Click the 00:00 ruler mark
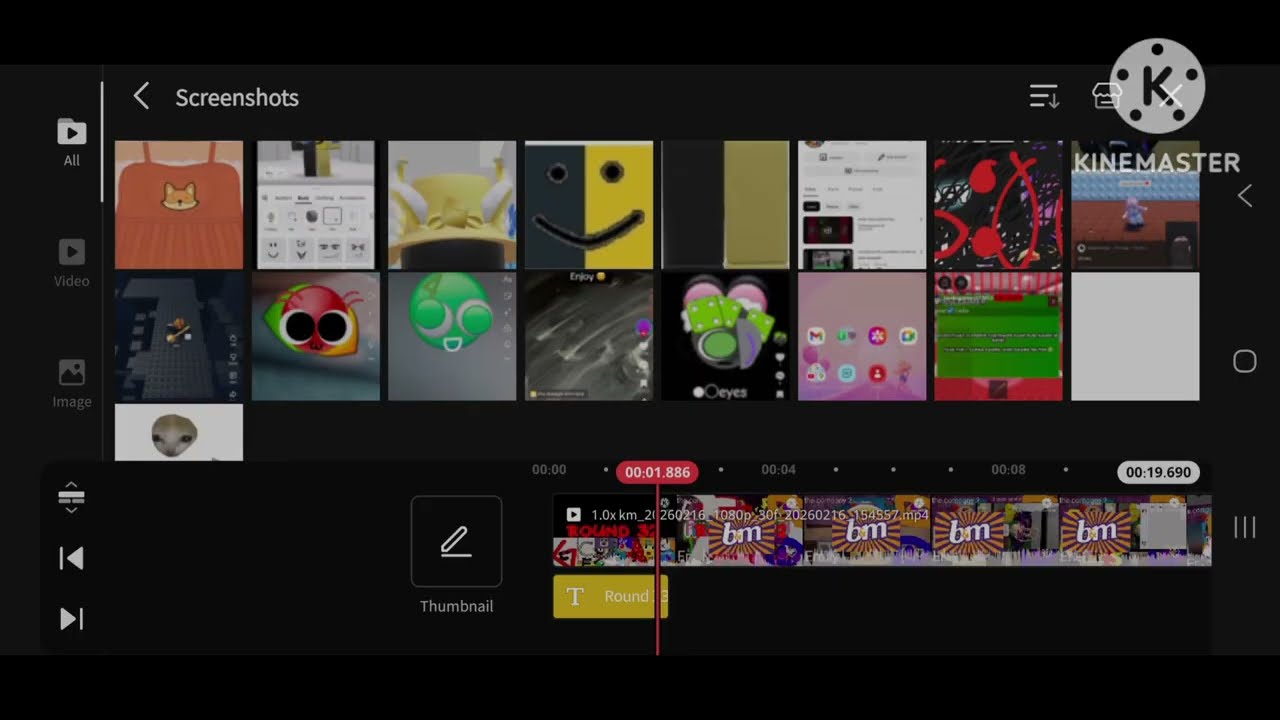This screenshot has width=1280, height=720. (549, 469)
